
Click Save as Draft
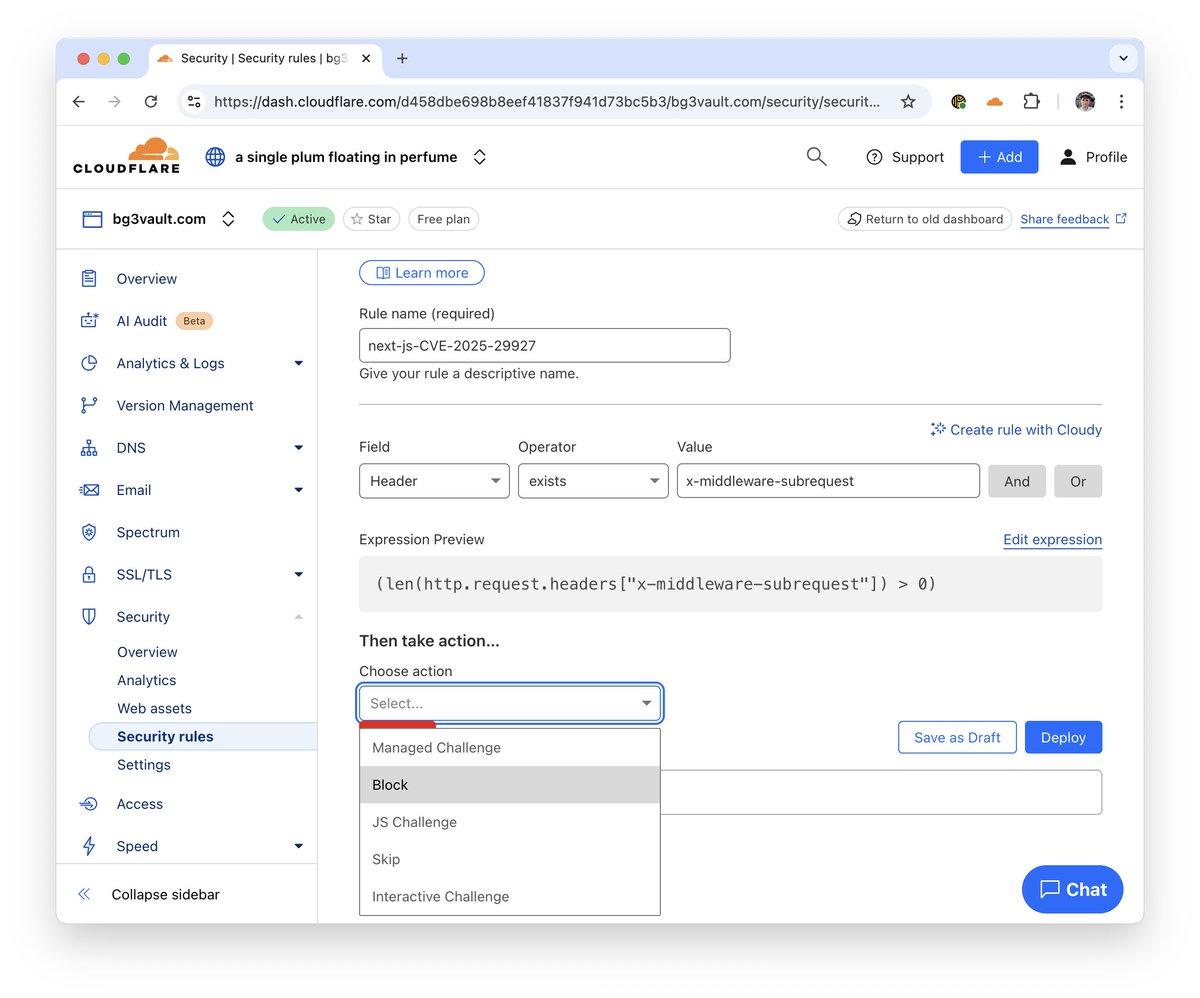click(957, 737)
